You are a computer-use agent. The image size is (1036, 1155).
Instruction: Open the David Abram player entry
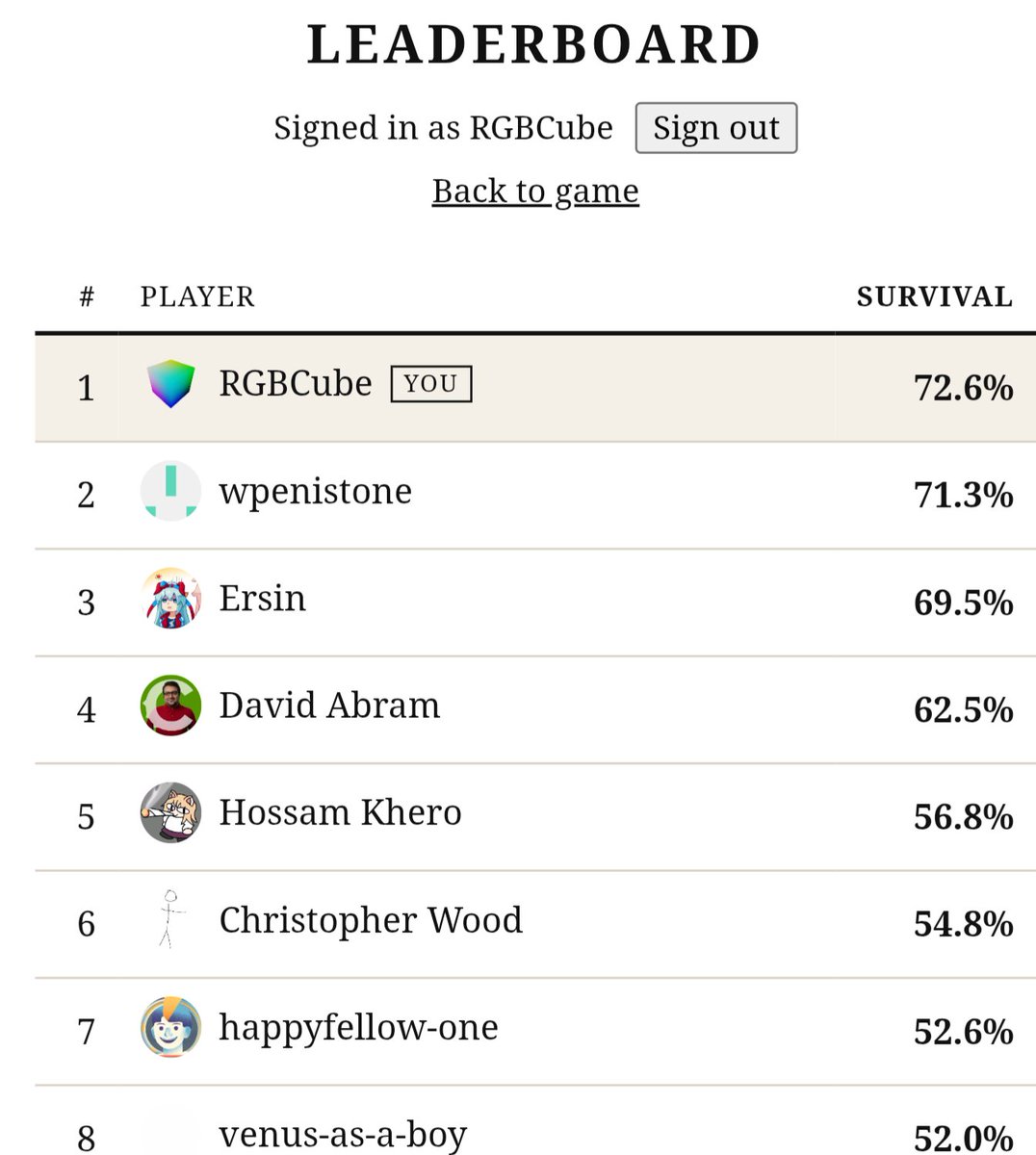coord(329,706)
